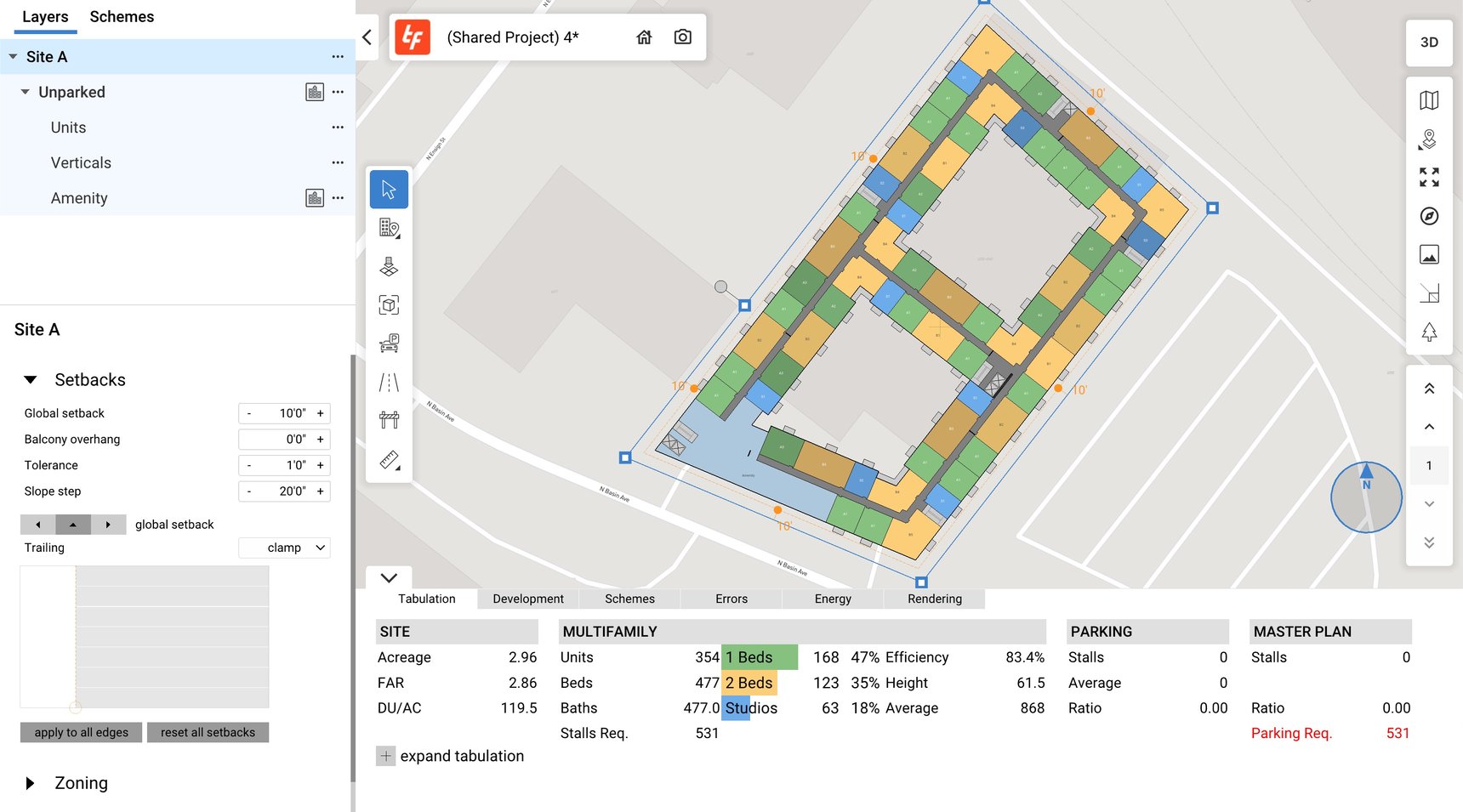This screenshot has width=1463, height=812.
Task: Expand the Zoning section
Action: point(31,783)
